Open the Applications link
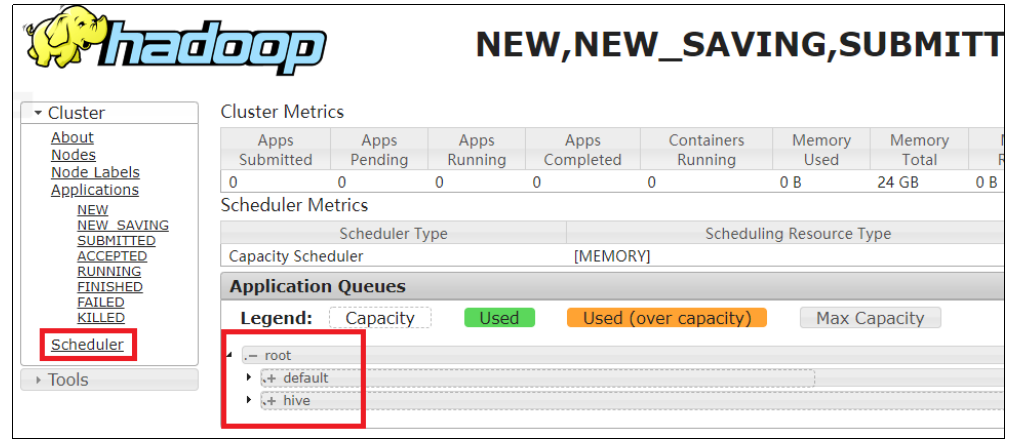The height and width of the screenshot is (446, 1017). (x=95, y=190)
